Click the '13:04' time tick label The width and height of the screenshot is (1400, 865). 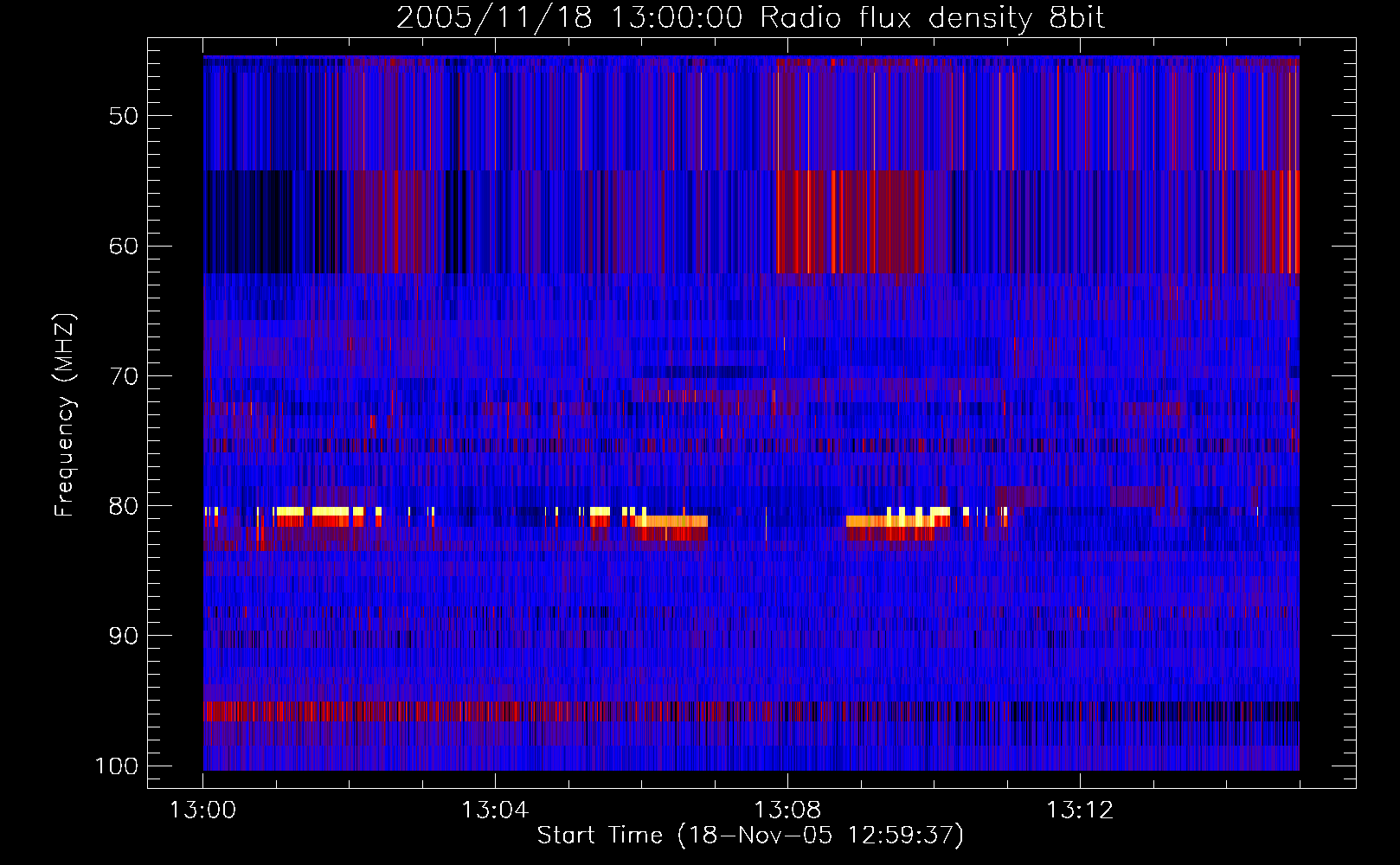(495, 811)
